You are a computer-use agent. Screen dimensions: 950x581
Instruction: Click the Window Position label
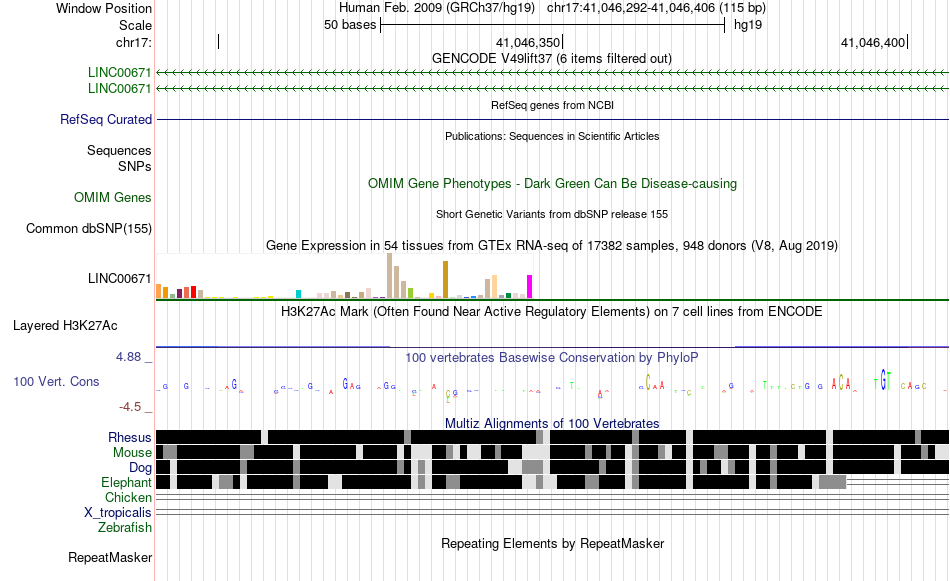tap(104, 8)
